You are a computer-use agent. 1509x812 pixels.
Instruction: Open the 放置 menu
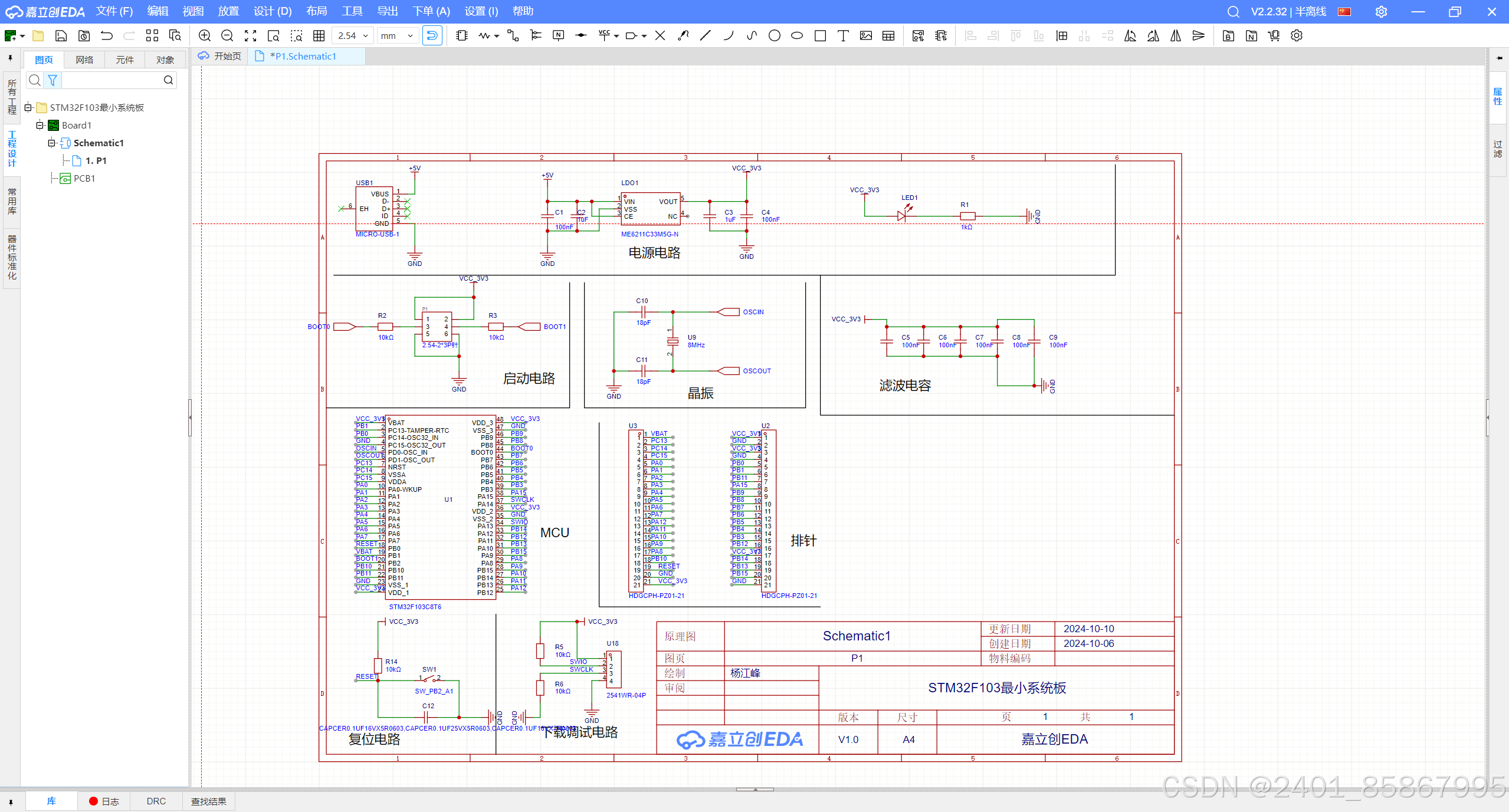[228, 11]
